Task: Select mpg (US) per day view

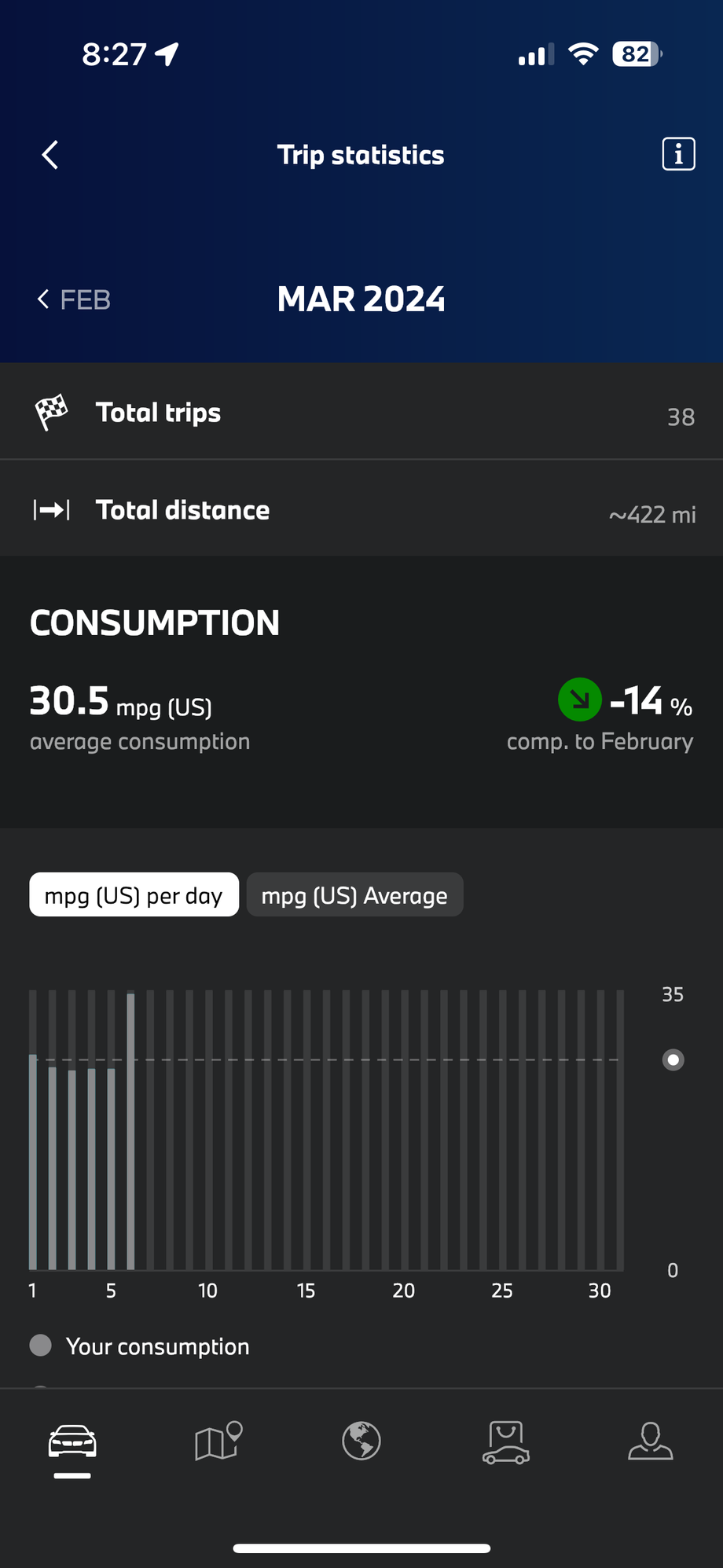Action: tap(134, 894)
